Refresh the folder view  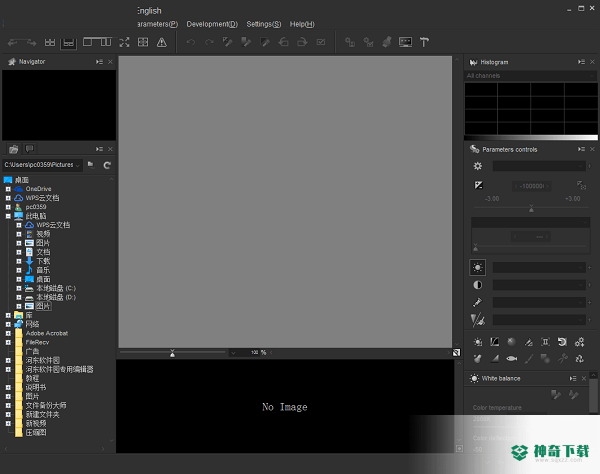(107, 165)
